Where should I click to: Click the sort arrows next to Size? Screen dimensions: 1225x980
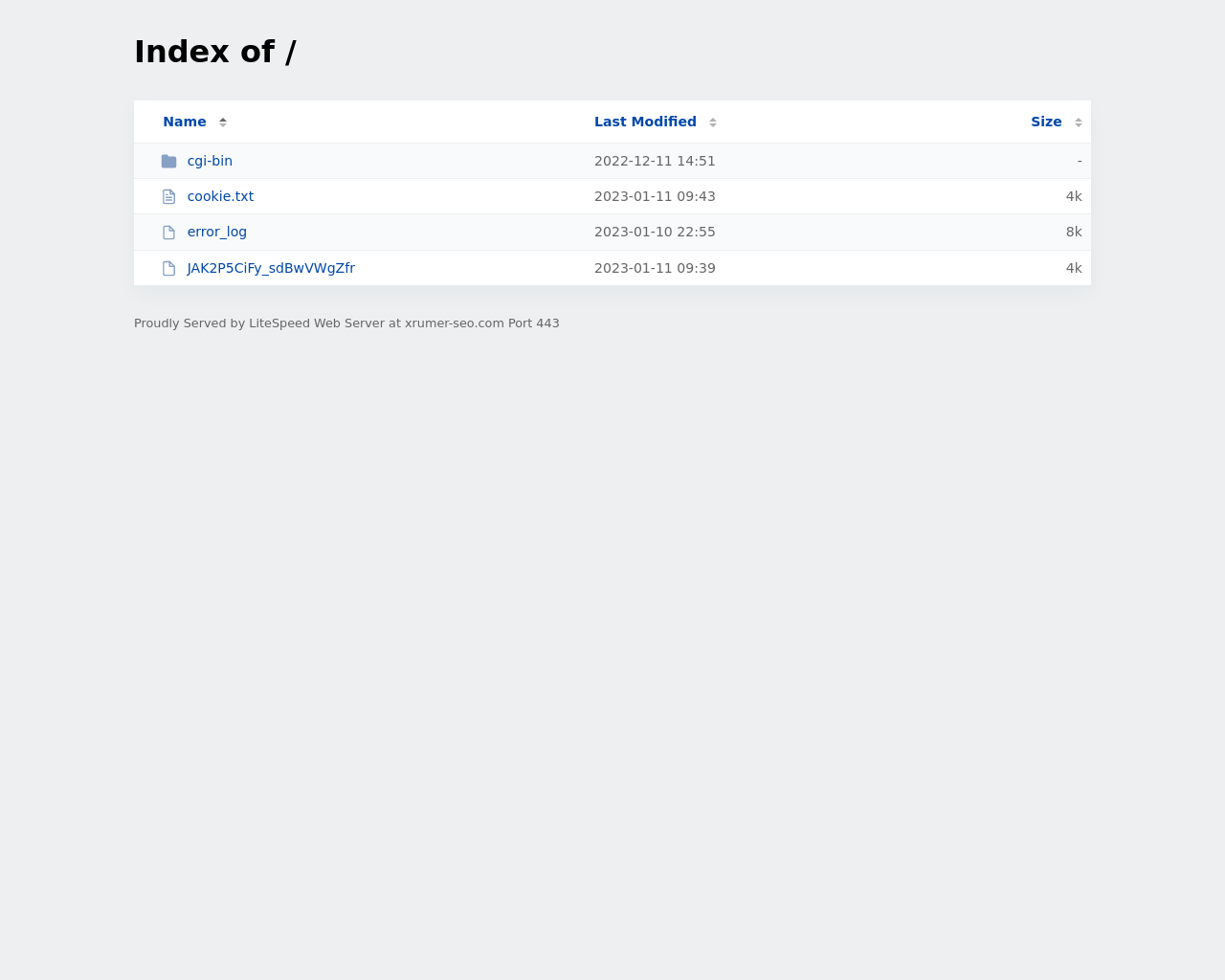1079,122
